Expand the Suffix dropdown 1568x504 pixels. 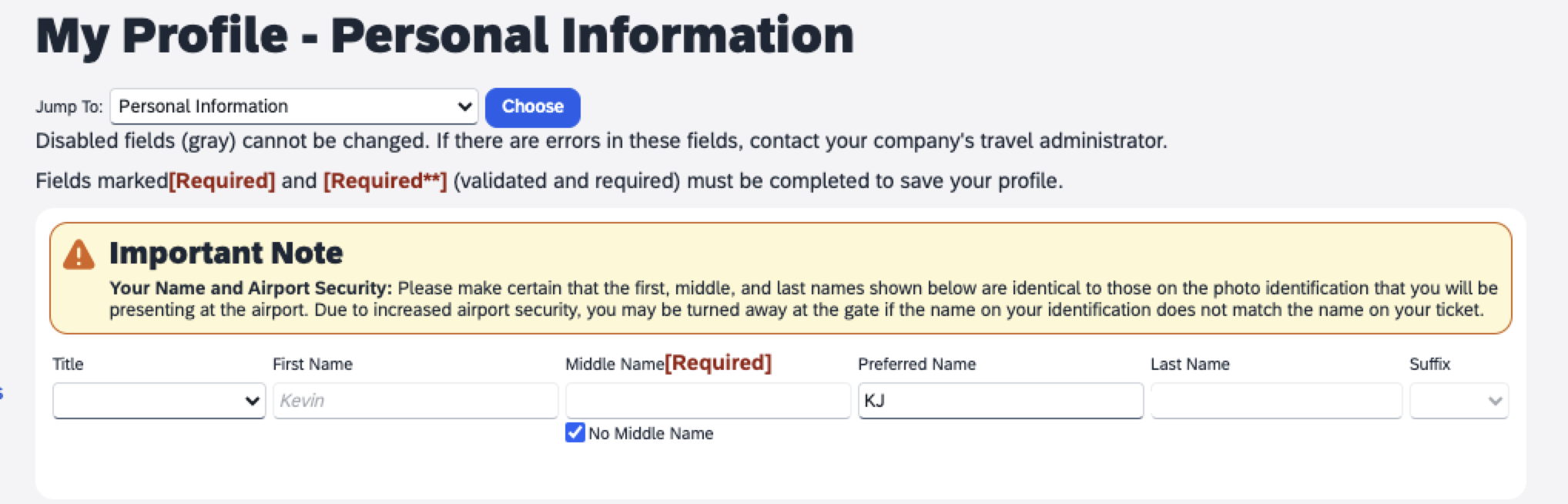[x=1459, y=402]
